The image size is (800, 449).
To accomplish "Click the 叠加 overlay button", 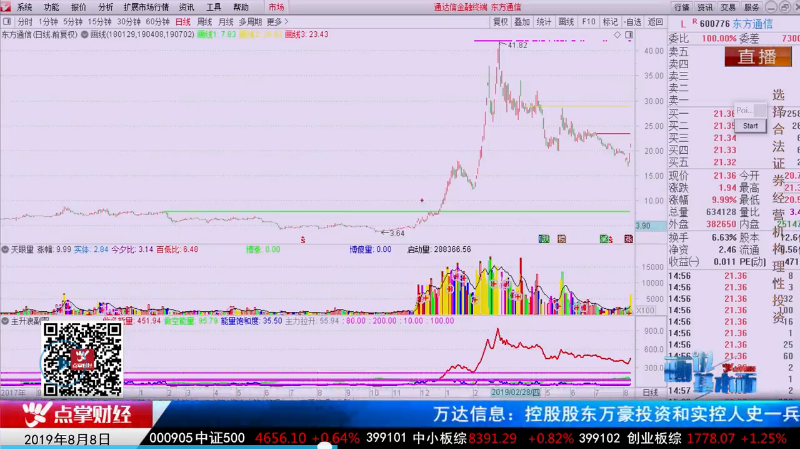I will (522, 22).
